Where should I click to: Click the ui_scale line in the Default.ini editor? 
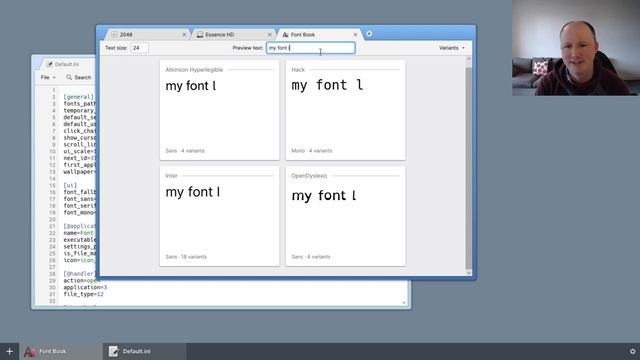[x=80, y=151]
